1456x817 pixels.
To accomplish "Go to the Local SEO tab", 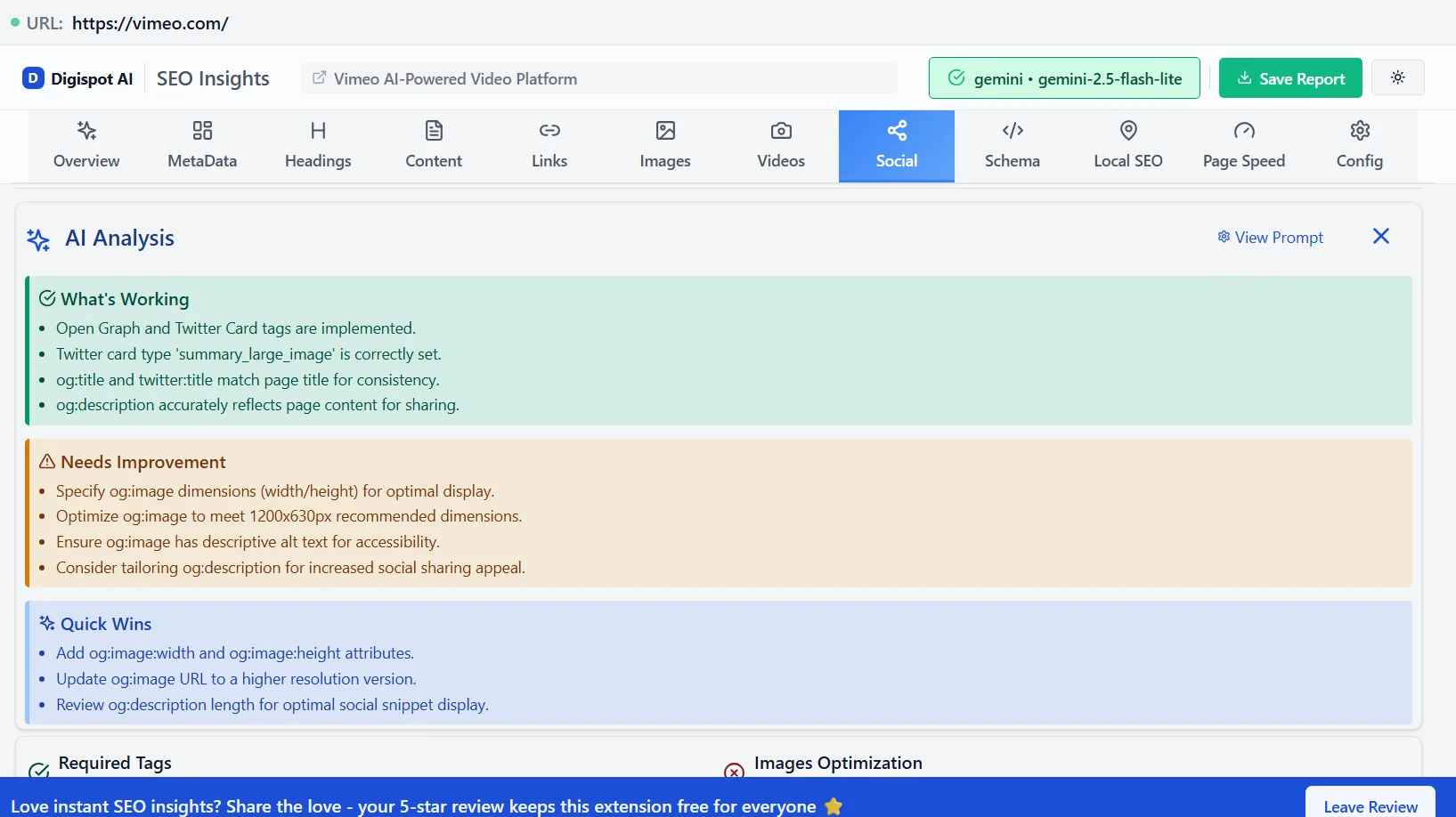I will coord(1128,146).
